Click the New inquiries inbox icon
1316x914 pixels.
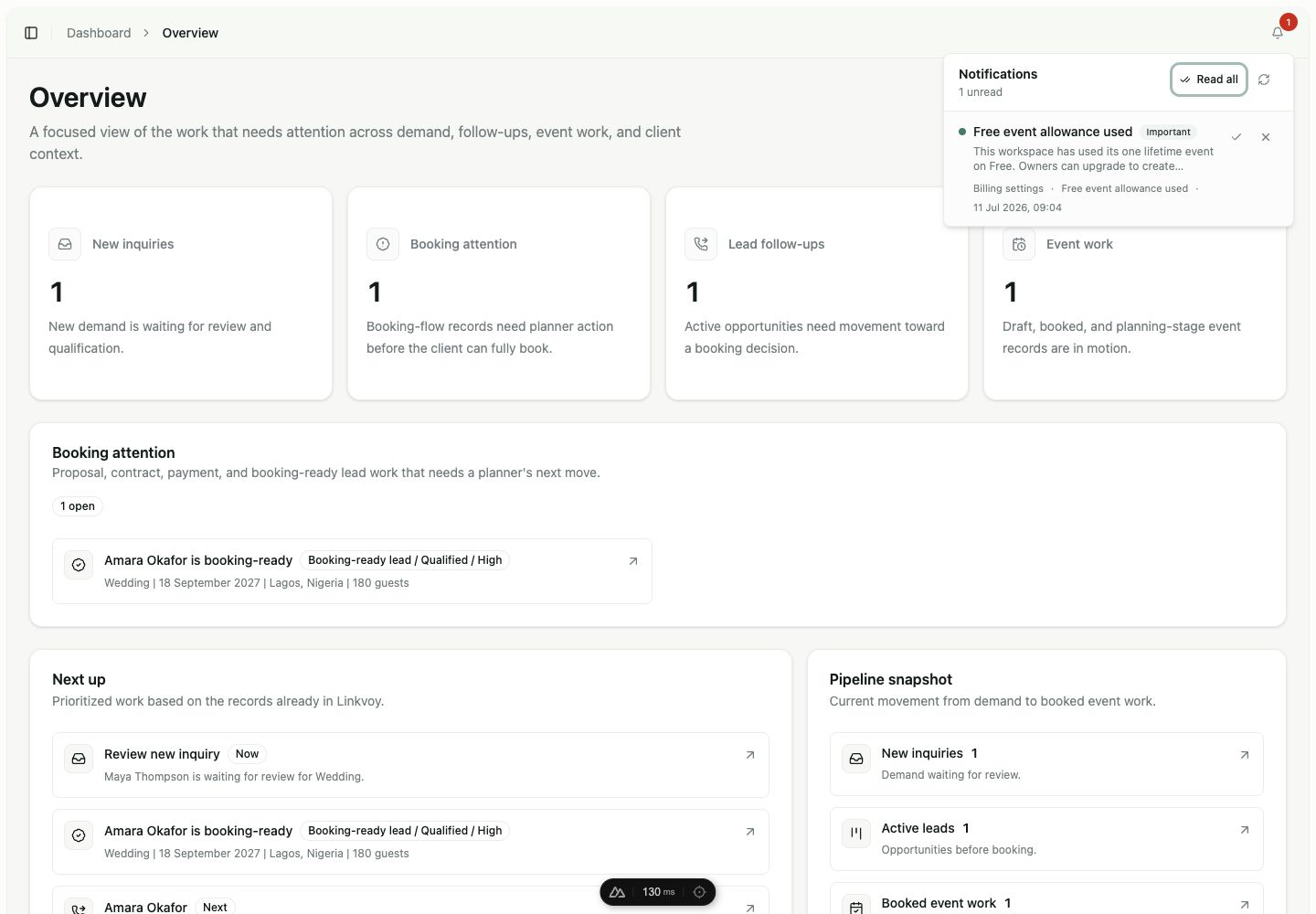[65, 244]
